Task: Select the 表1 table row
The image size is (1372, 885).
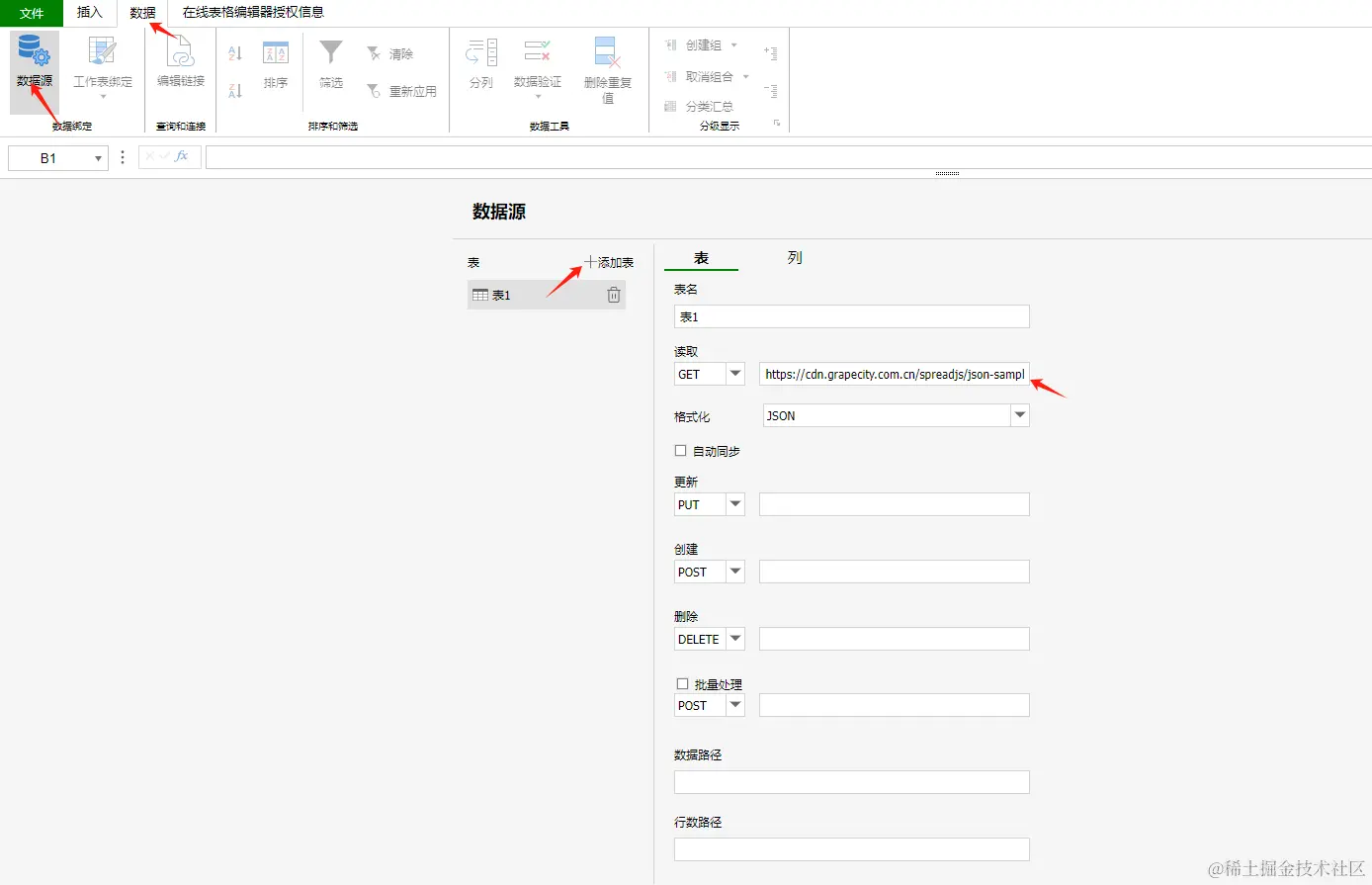Action: coord(547,295)
